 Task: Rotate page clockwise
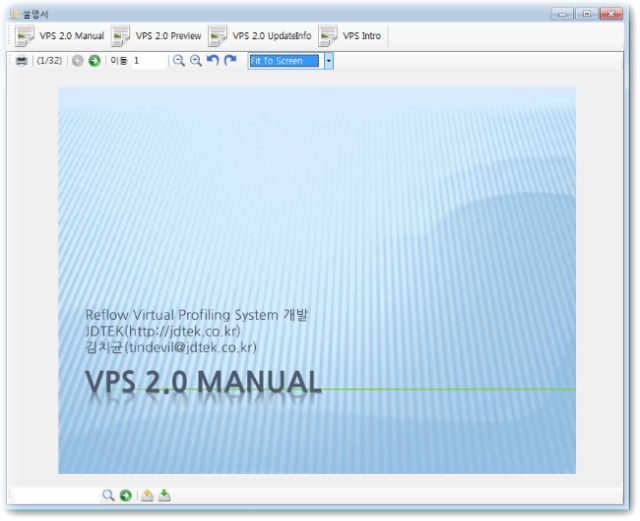point(230,60)
